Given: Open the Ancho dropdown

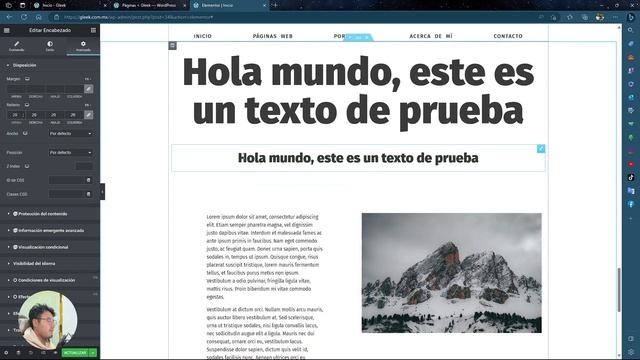Looking at the screenshot, I should coord(71,133).
